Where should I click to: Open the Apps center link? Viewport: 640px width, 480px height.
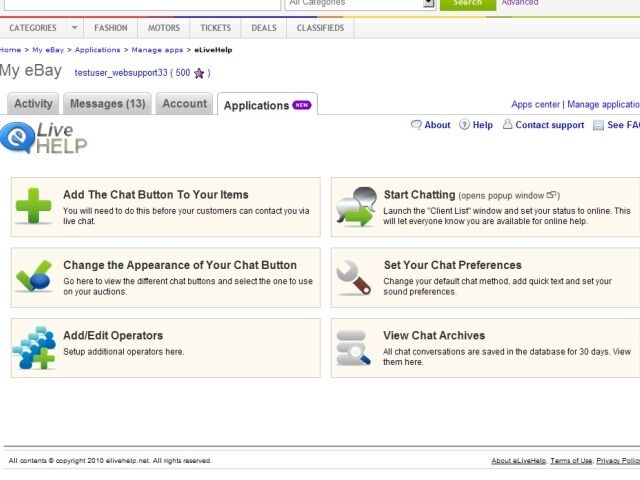[x=535, y=104]
